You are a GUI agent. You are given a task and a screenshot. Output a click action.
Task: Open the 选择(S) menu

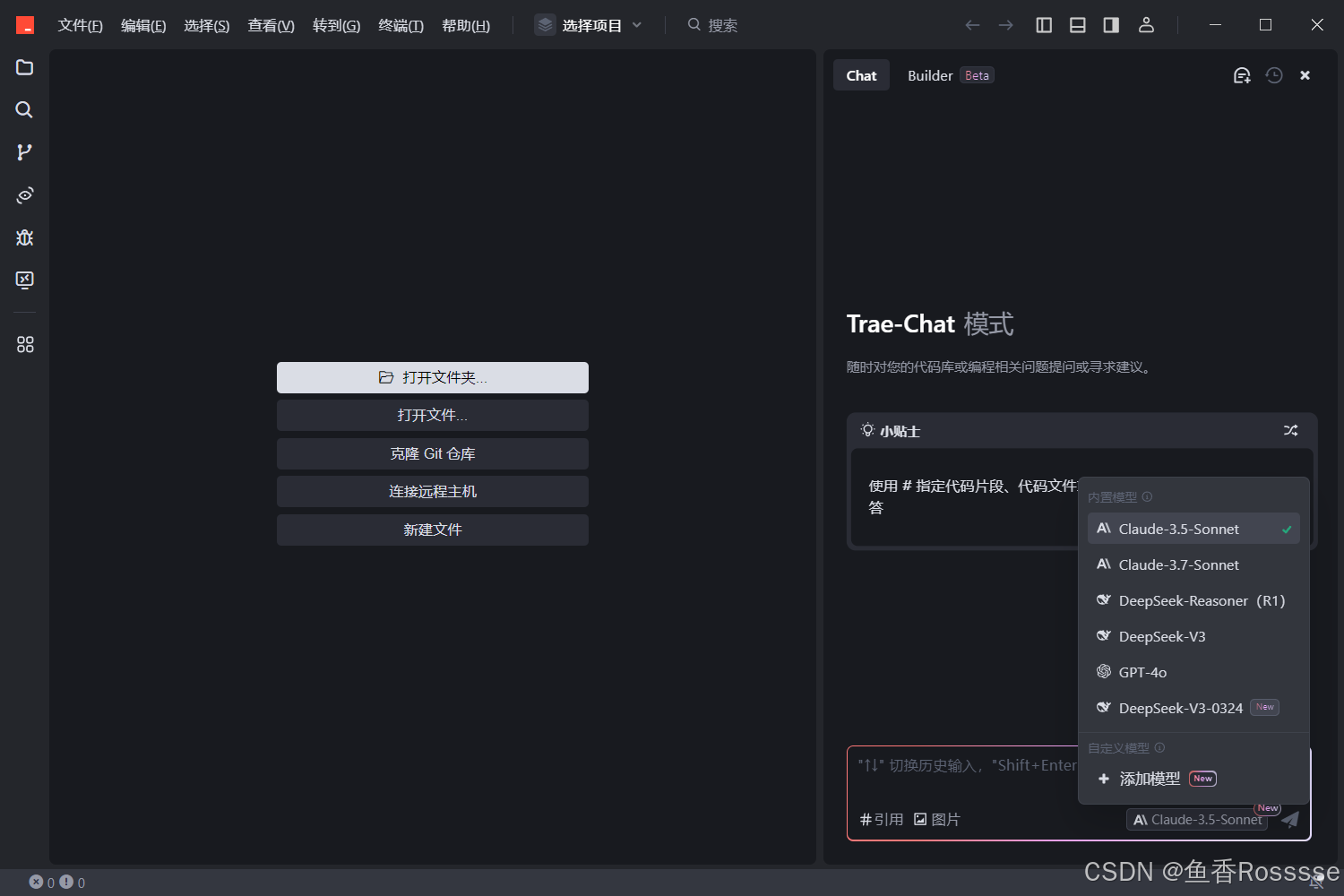[207, 25]
